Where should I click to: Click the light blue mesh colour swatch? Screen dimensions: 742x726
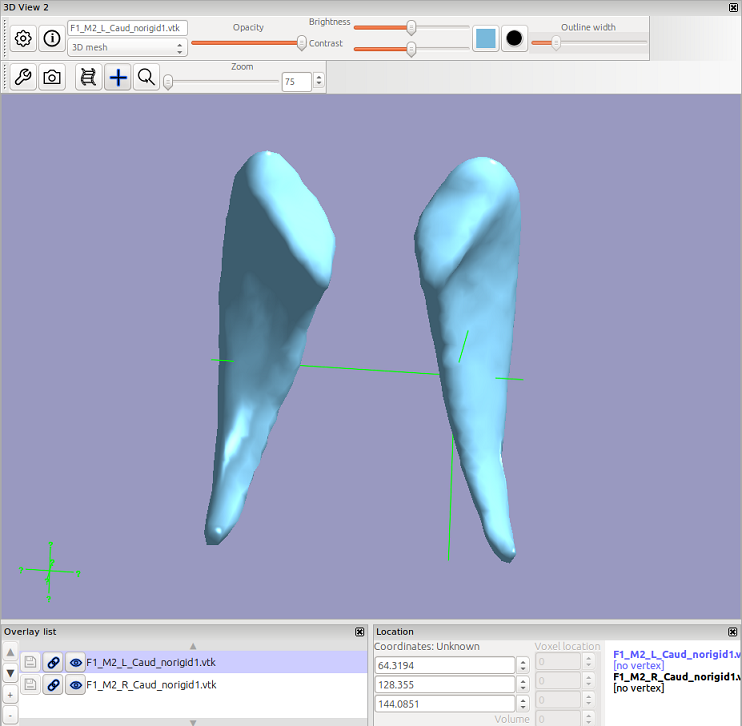[485, 38]
